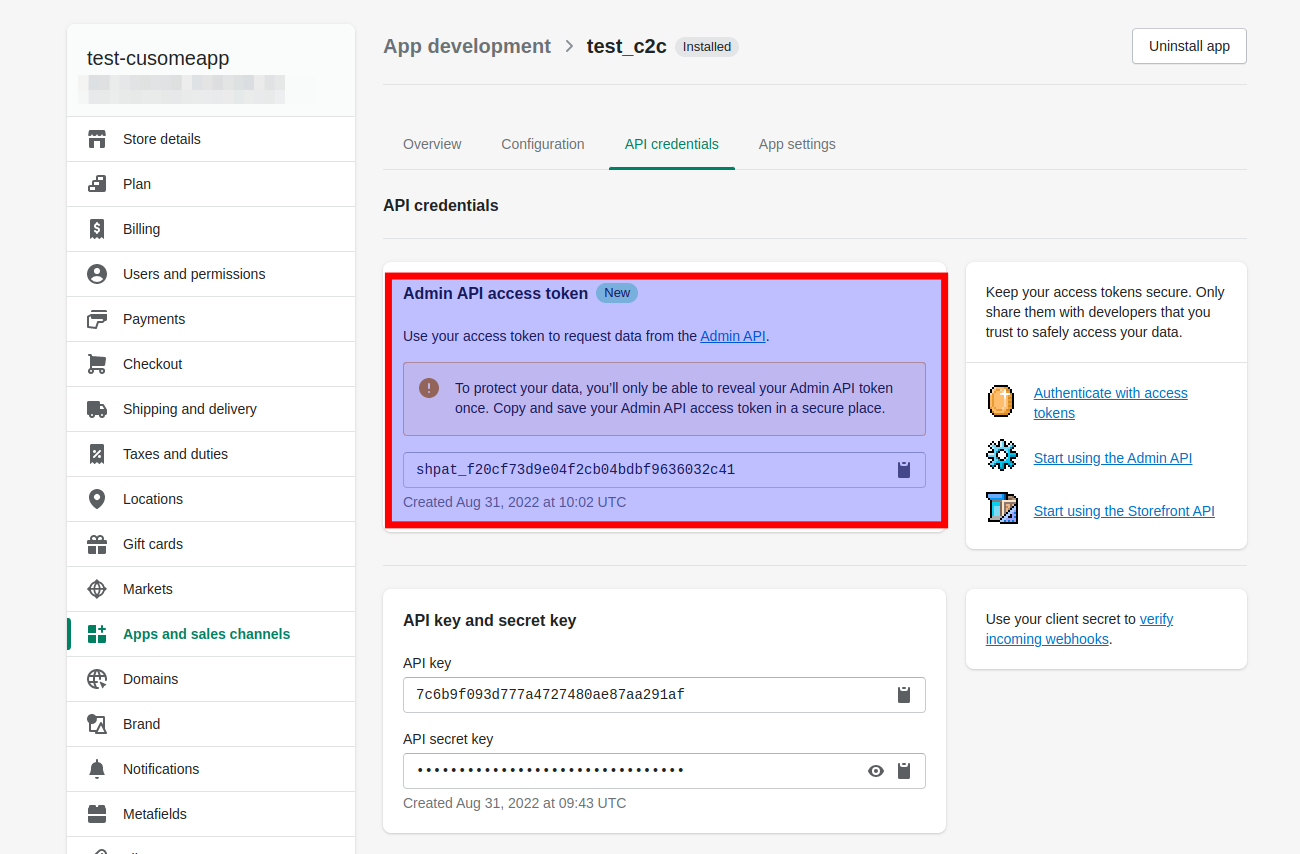Click the Brand icon in sidebar
Screen dimensions: 1300x854
(x=97, y=724)
